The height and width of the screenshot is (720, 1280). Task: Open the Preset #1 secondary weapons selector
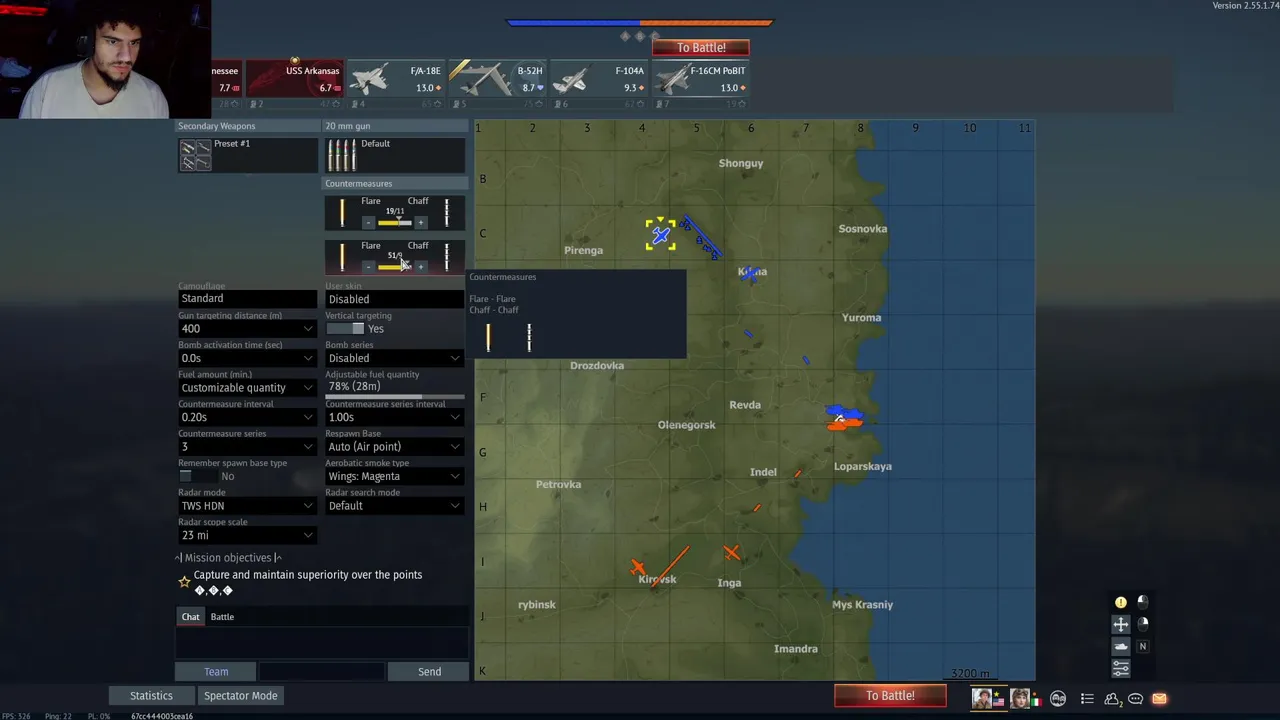(x=248, y=155)
